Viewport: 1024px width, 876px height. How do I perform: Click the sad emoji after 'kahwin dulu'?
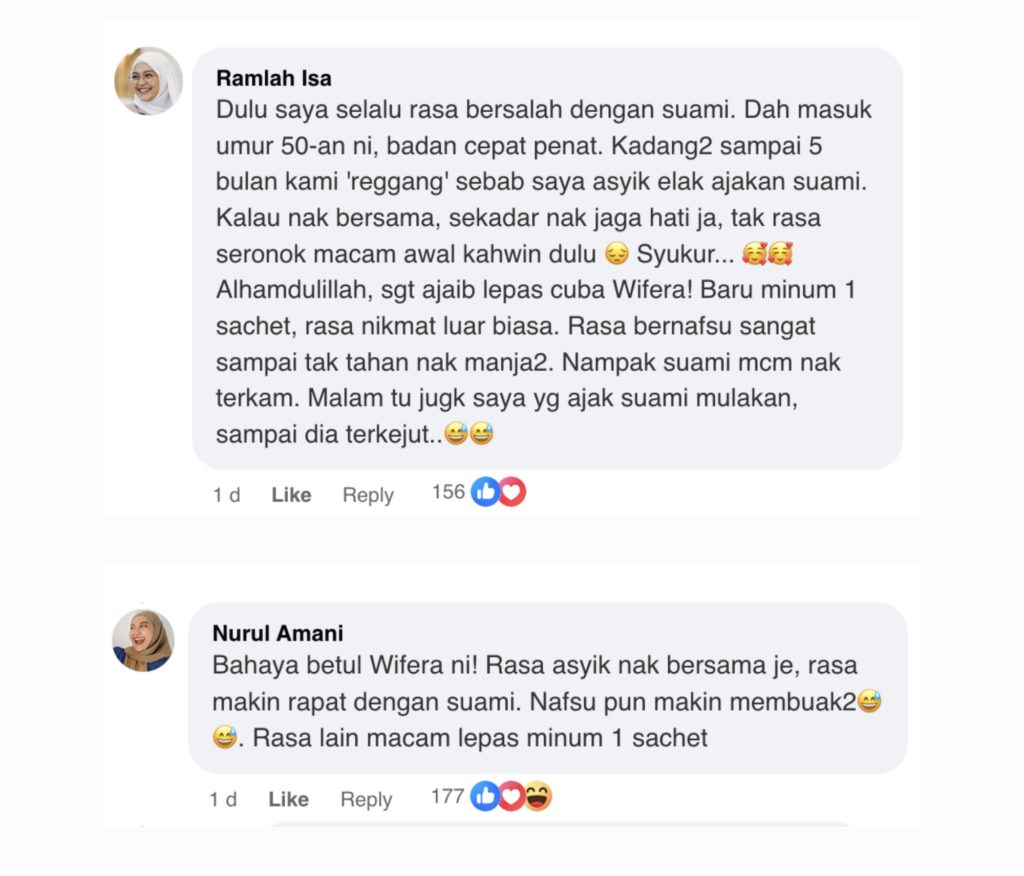tap(616, 253)
